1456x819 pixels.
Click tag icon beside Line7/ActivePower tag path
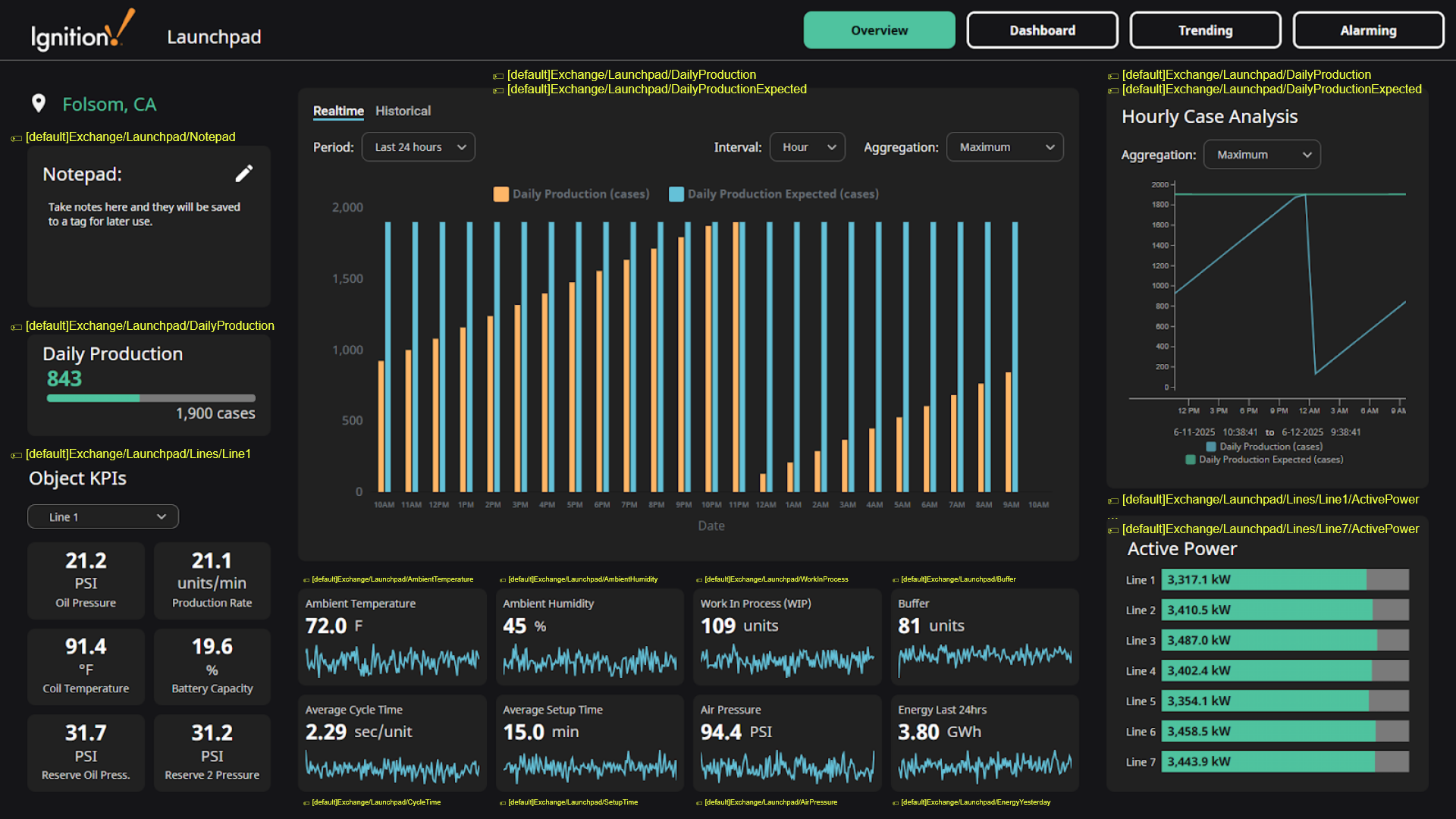[1112, 530]
